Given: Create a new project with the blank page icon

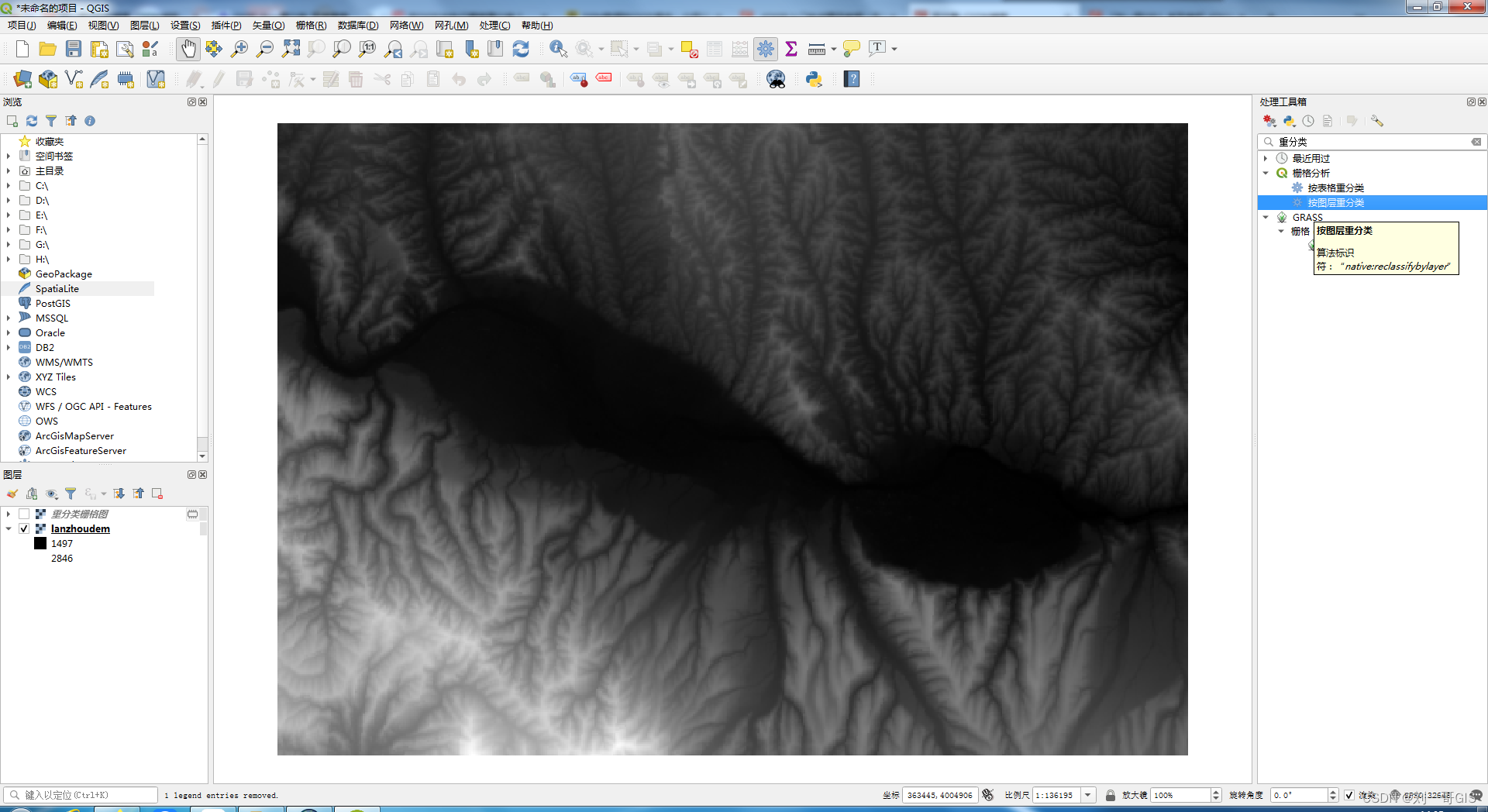Looking at the screenshot, I should tap(22, 49).
